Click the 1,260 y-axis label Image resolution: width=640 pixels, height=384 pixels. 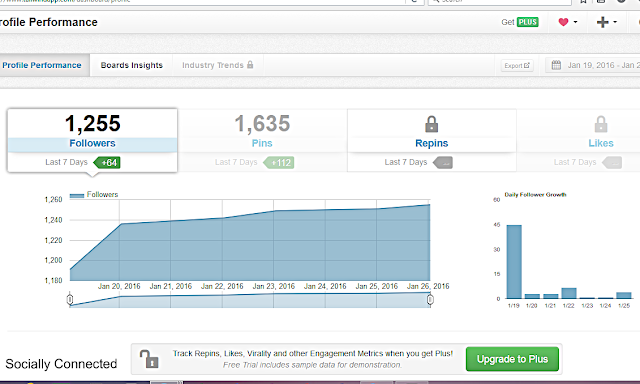pos(53,200)
